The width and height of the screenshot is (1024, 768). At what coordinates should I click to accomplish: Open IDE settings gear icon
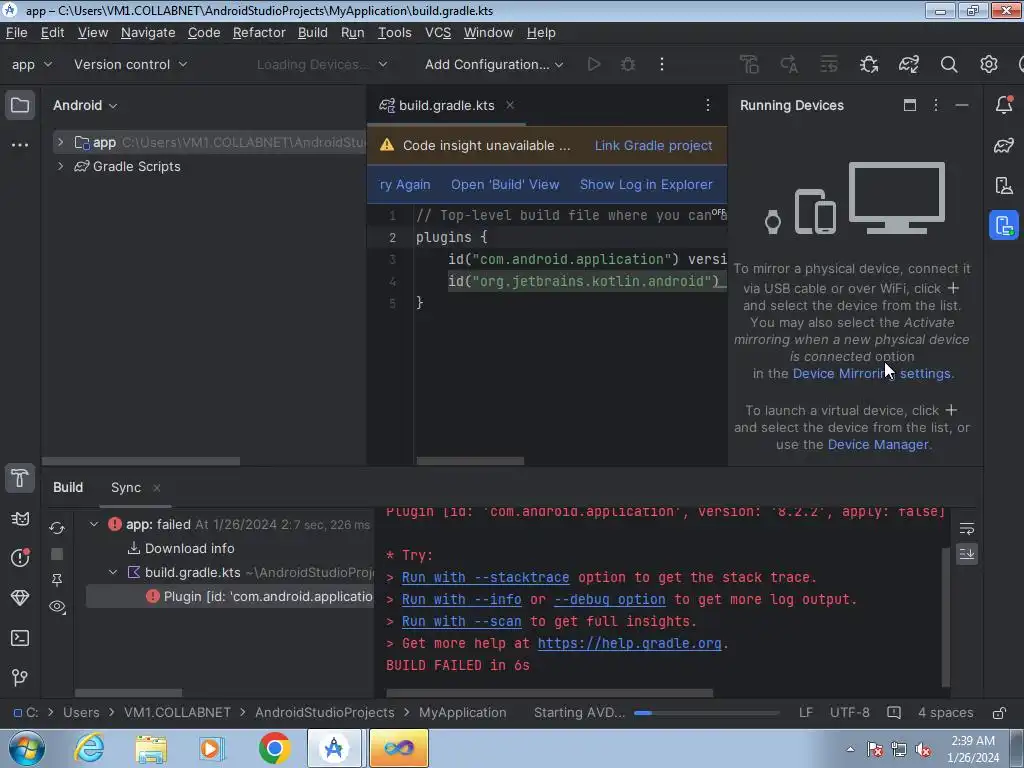click(x=989, y=64)
